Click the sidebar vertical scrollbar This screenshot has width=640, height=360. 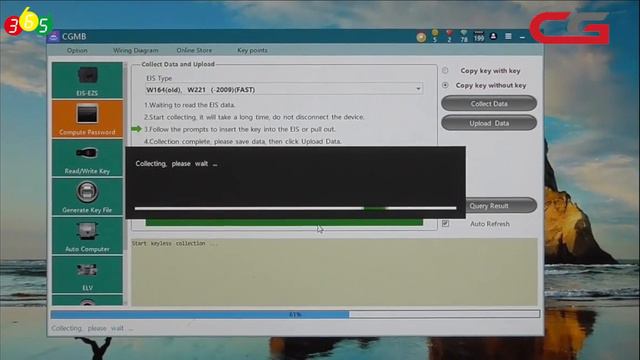click(x=126, y=184)
